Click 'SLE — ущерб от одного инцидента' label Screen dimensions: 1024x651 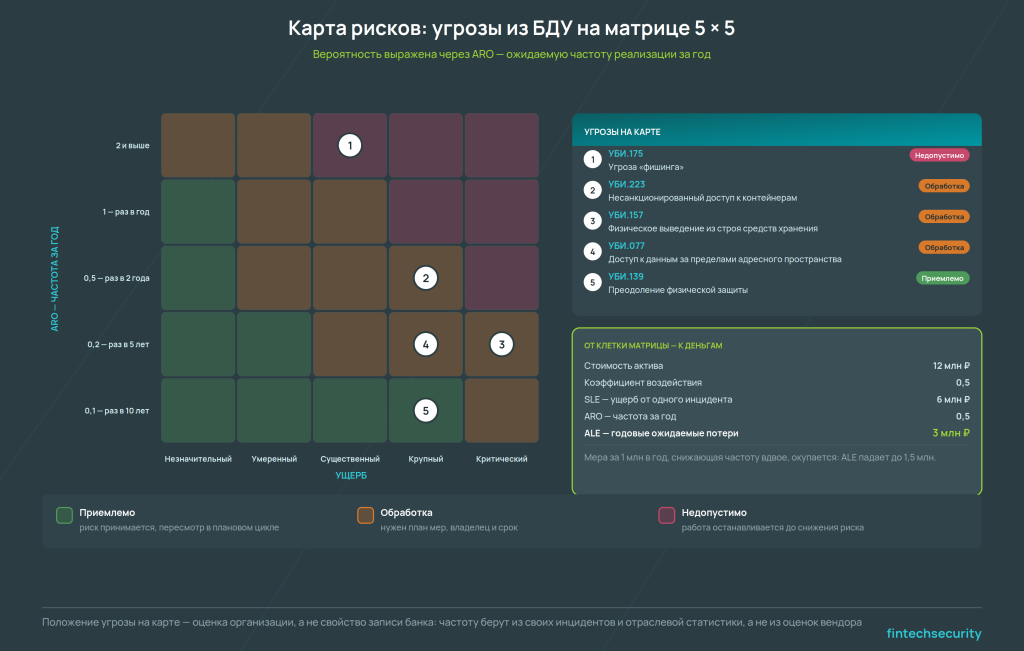(x=658, y=400)
